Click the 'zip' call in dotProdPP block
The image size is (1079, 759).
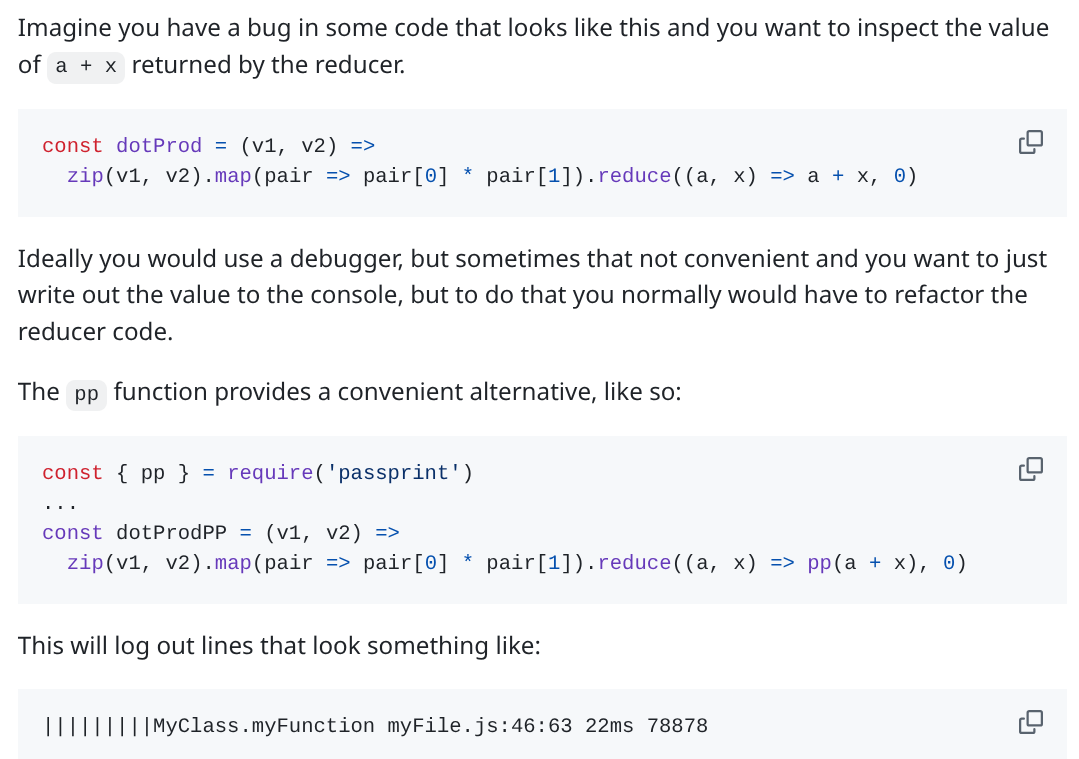(85, 563)
